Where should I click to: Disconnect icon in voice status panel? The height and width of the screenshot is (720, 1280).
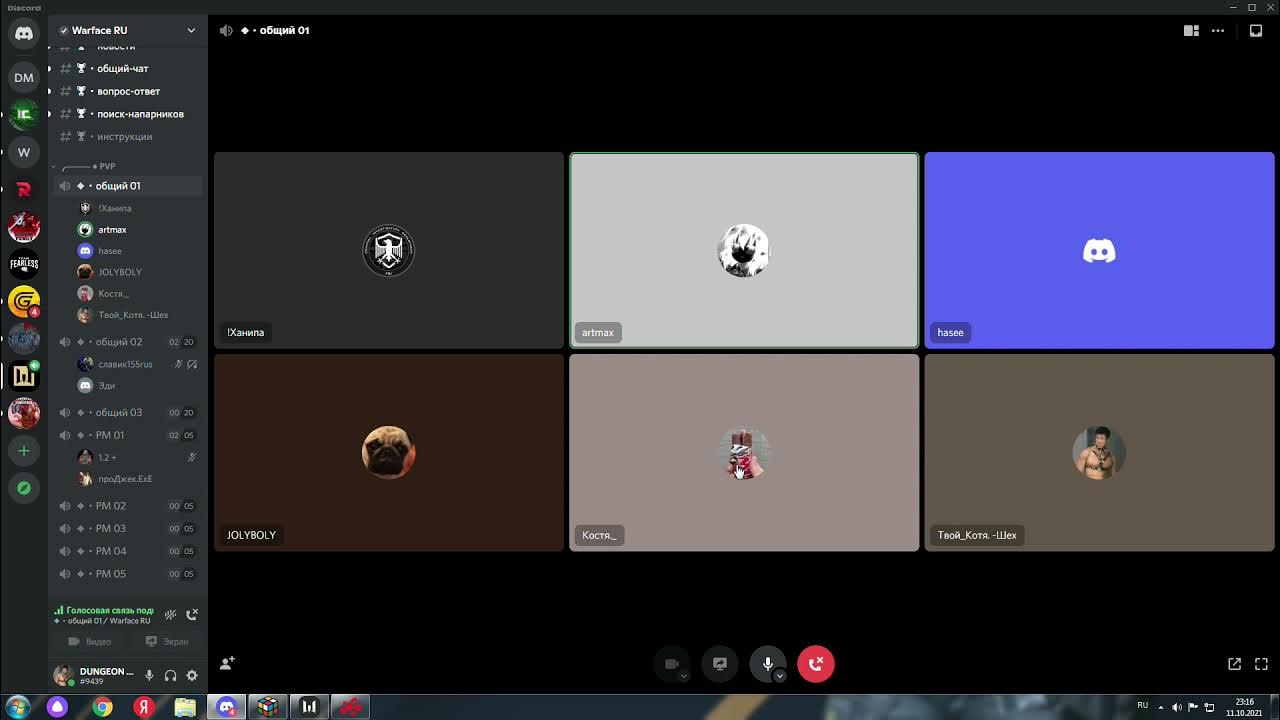click(192, 614)
